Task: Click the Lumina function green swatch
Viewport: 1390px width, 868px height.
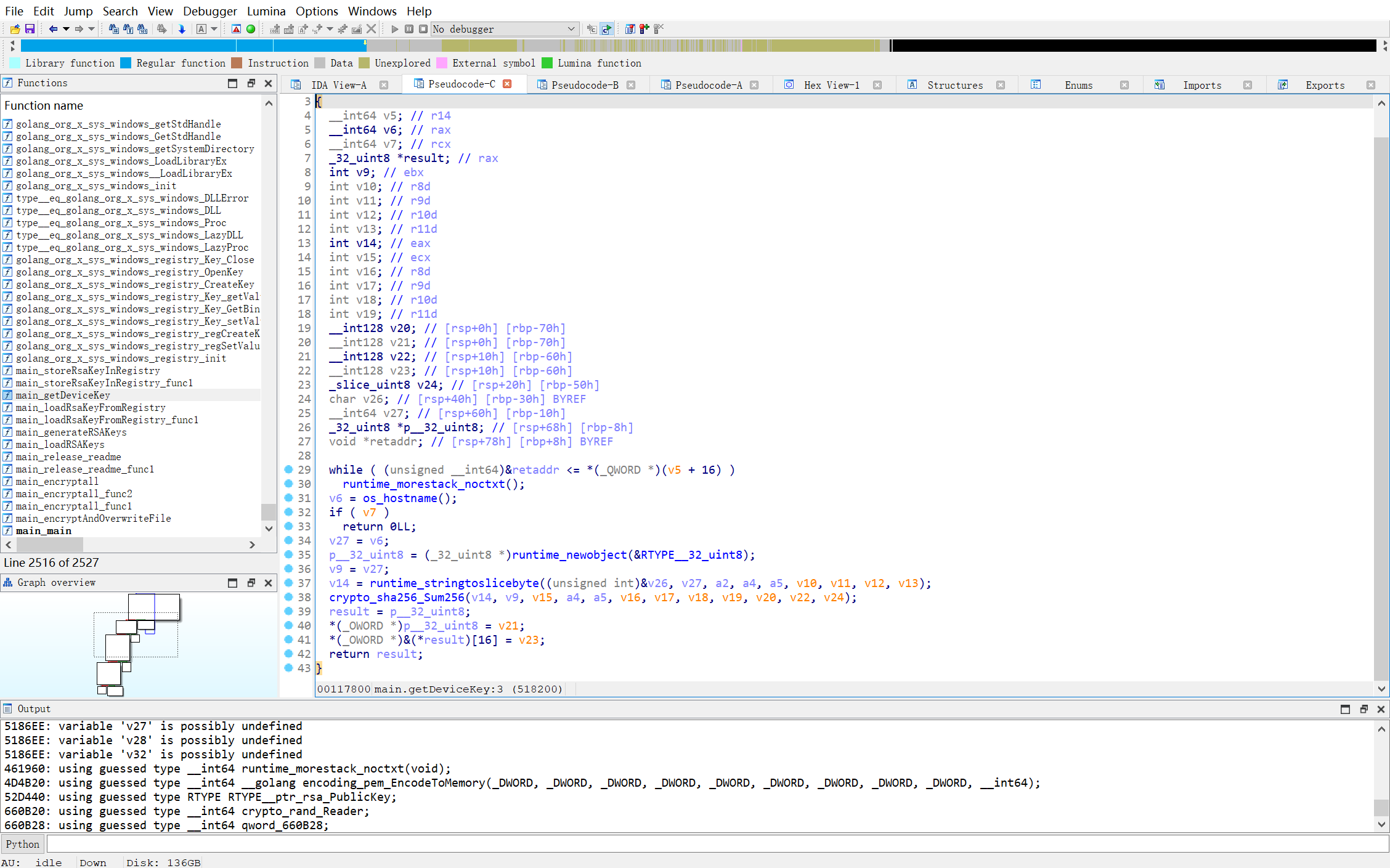Action: coord(547,63)
